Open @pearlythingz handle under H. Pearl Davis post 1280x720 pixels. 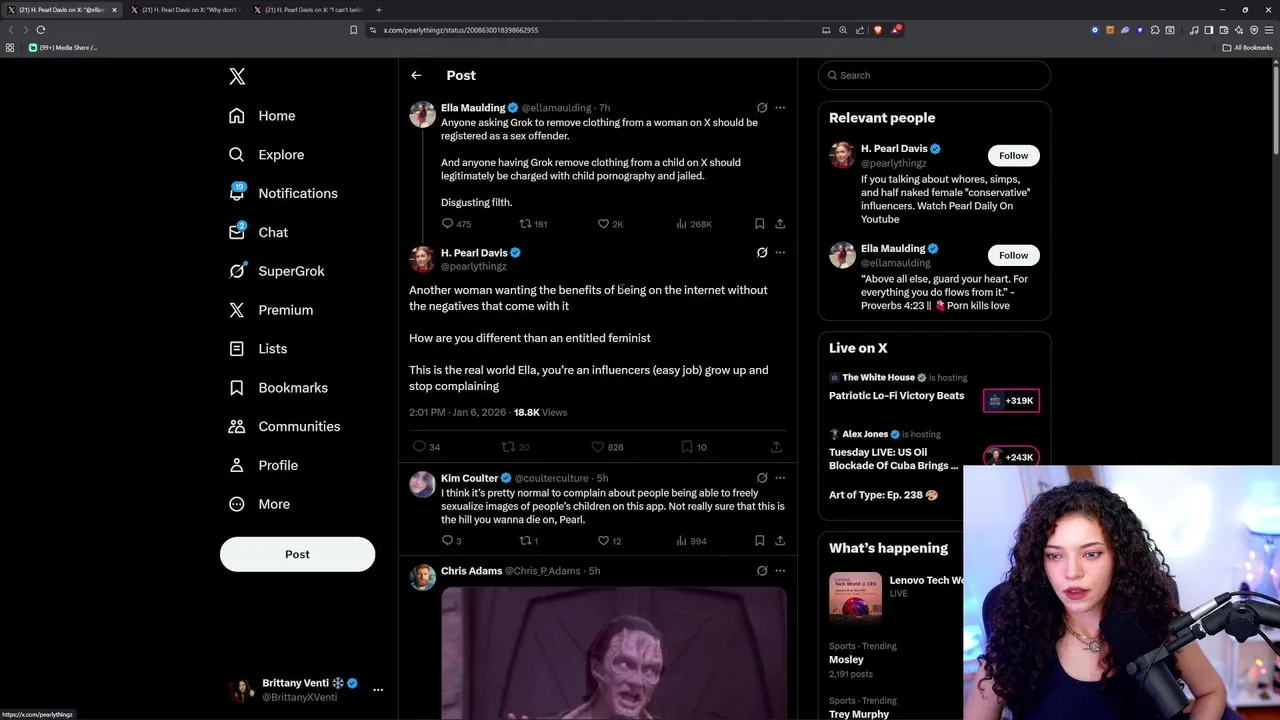click(474, 267)
